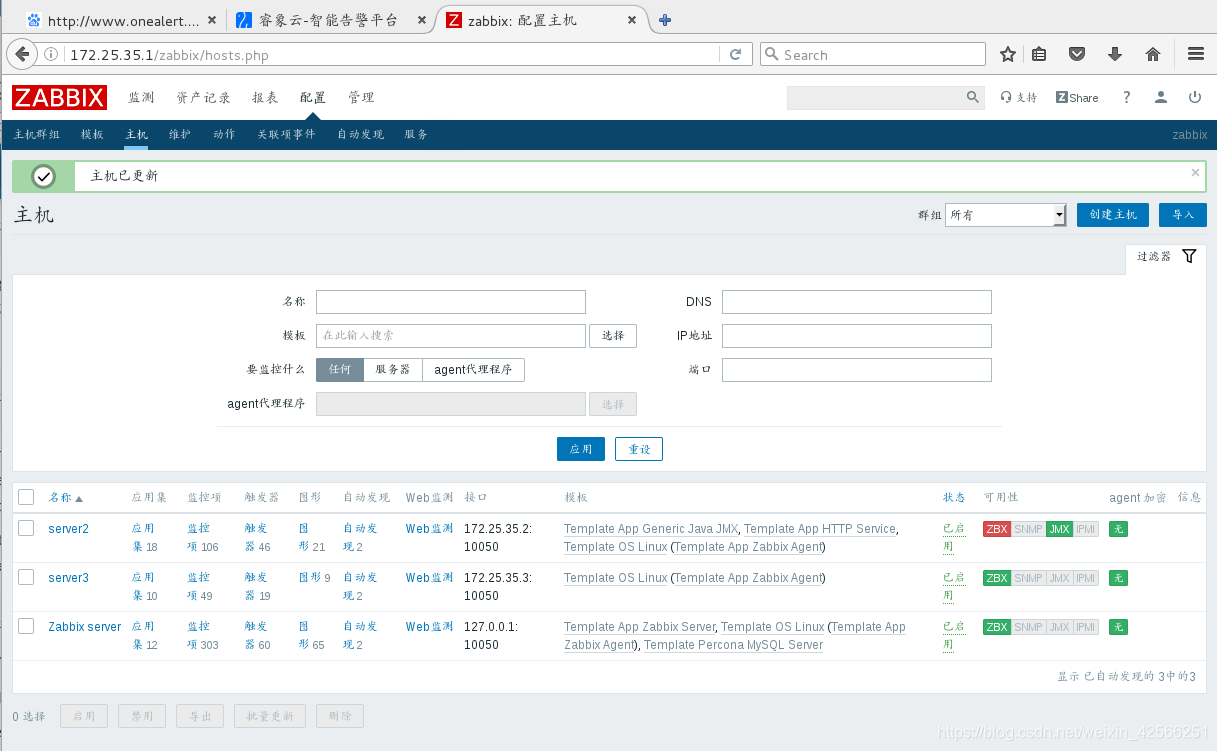Go to 动作 submenu
This screenshot has width=1217, height=751.
pyautogui.click(x=224, y=134)
